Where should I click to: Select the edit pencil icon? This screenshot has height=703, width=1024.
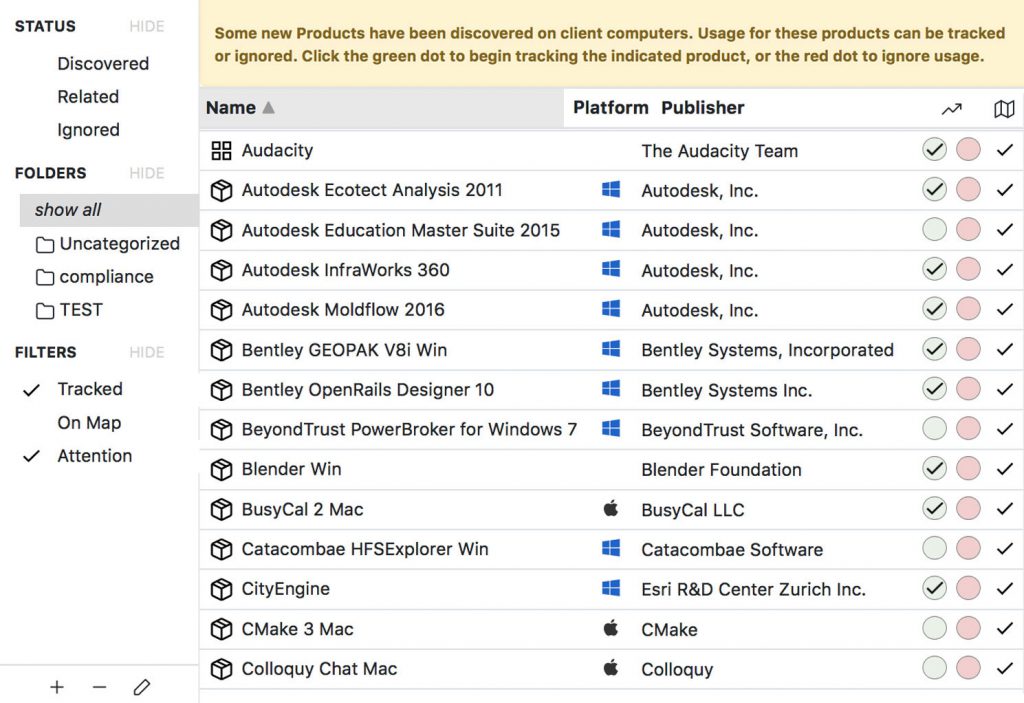click(x=142, y=687)
